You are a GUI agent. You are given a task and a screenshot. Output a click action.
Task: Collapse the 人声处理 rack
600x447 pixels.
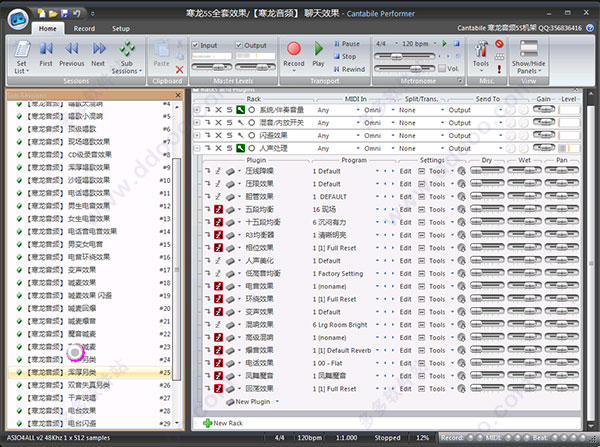pyautogui.click(x=197, y=148)
